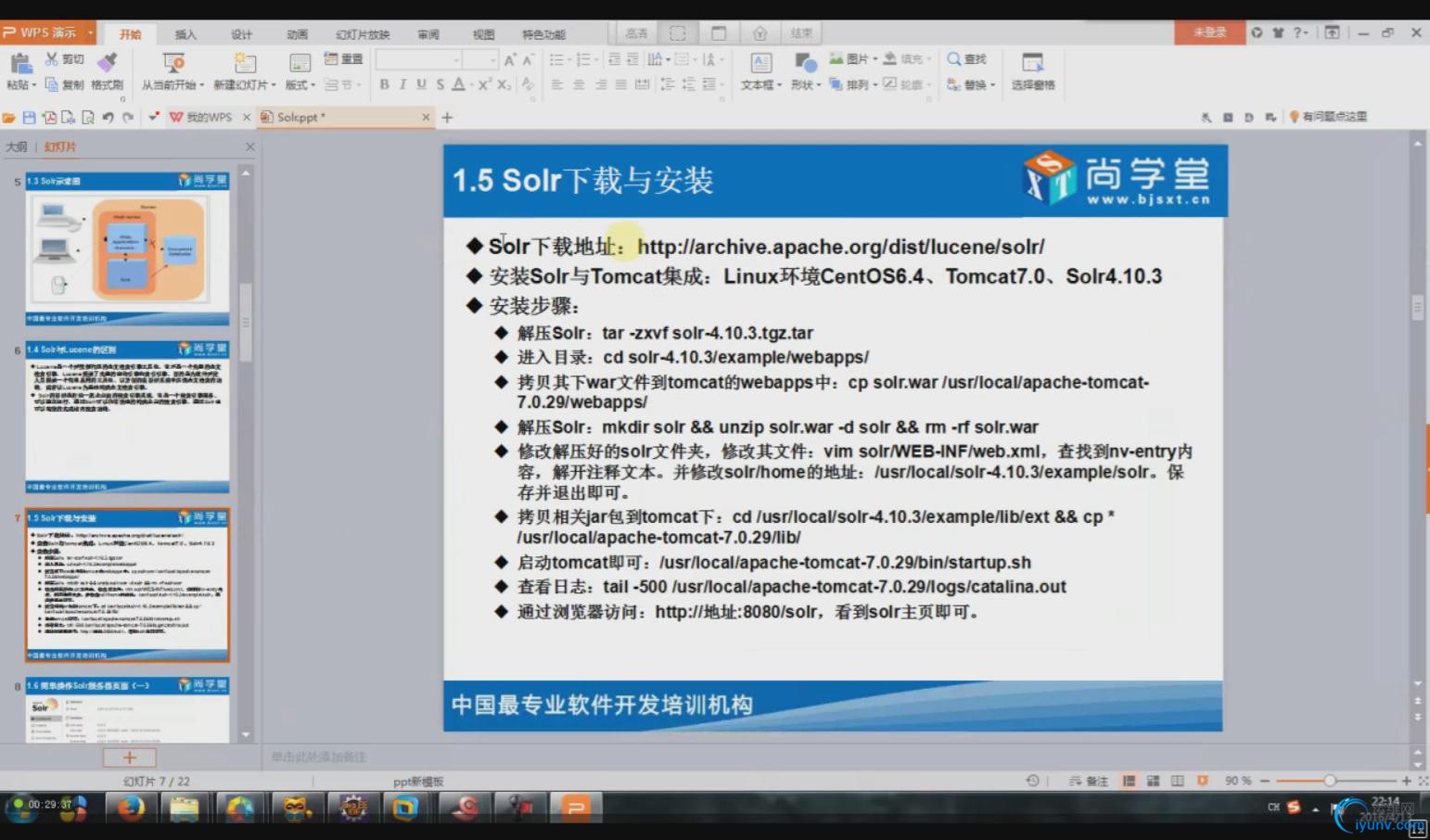1430x840 pixels.
Task: Click the zoom in plus button
Action: point(1406,781)
